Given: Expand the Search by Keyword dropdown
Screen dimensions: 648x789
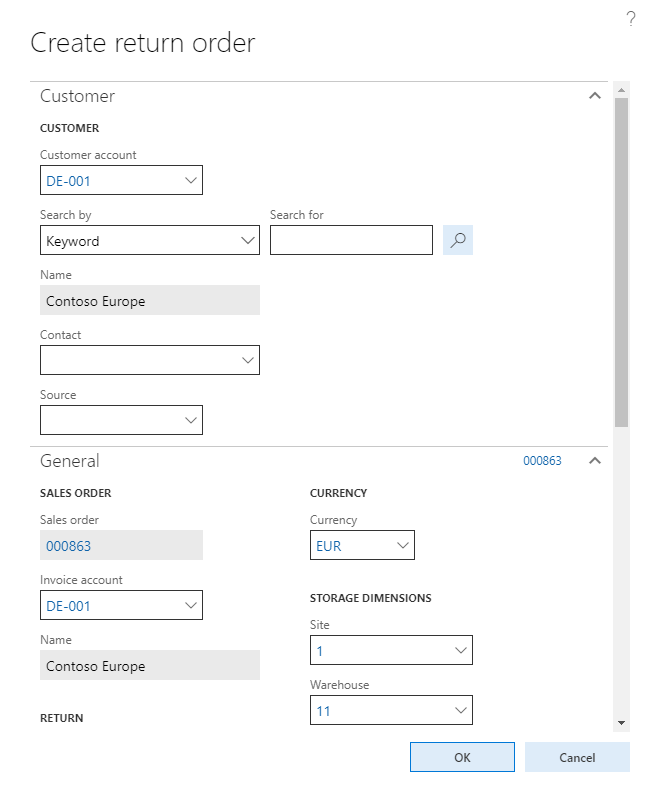Looking at the screenshot, I should tap(248, 240).
